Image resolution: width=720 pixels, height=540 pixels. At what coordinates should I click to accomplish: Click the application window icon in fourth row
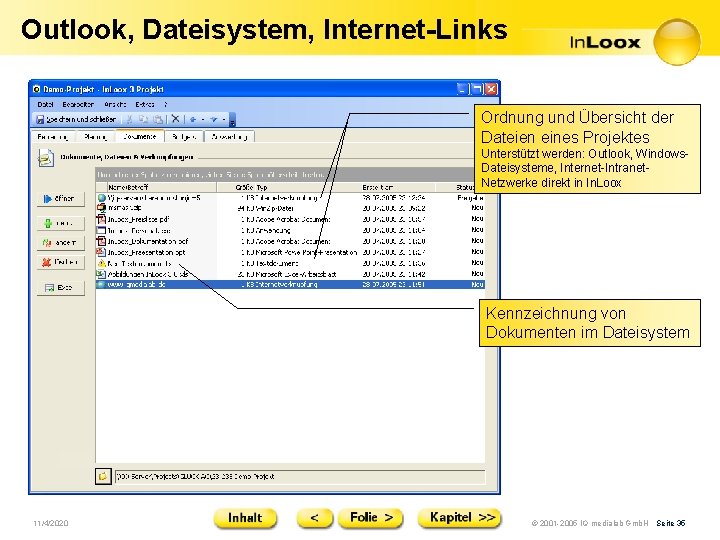coord(101,231)
